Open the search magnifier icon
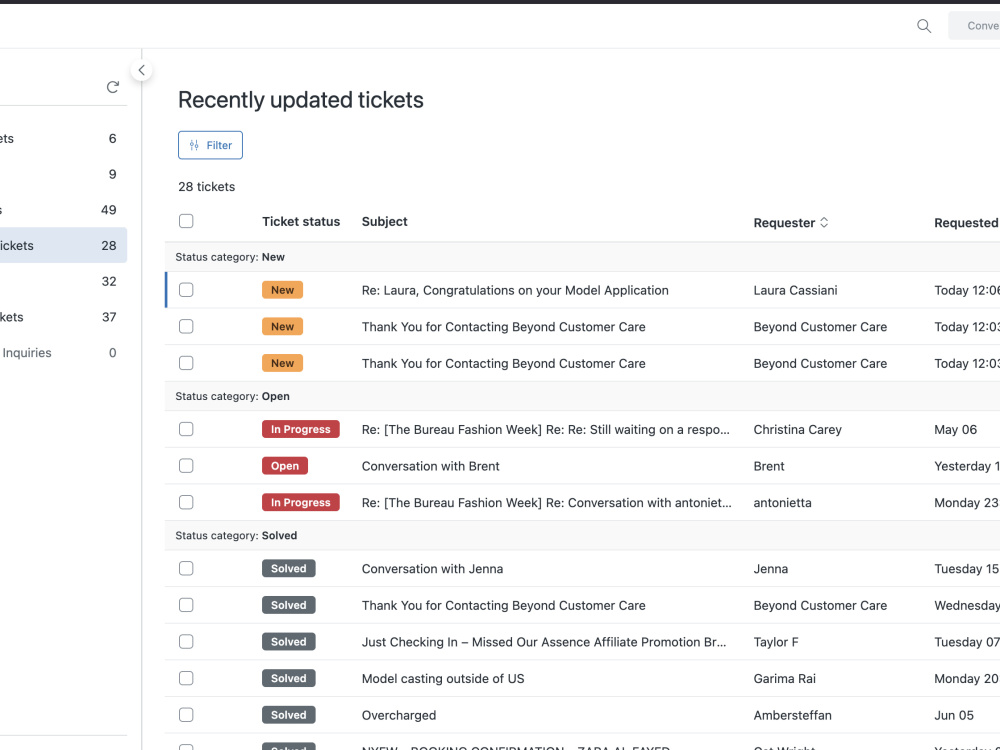Image resolution: width=1000 pixels, height=750 pixels. click(x=923, y=26)
